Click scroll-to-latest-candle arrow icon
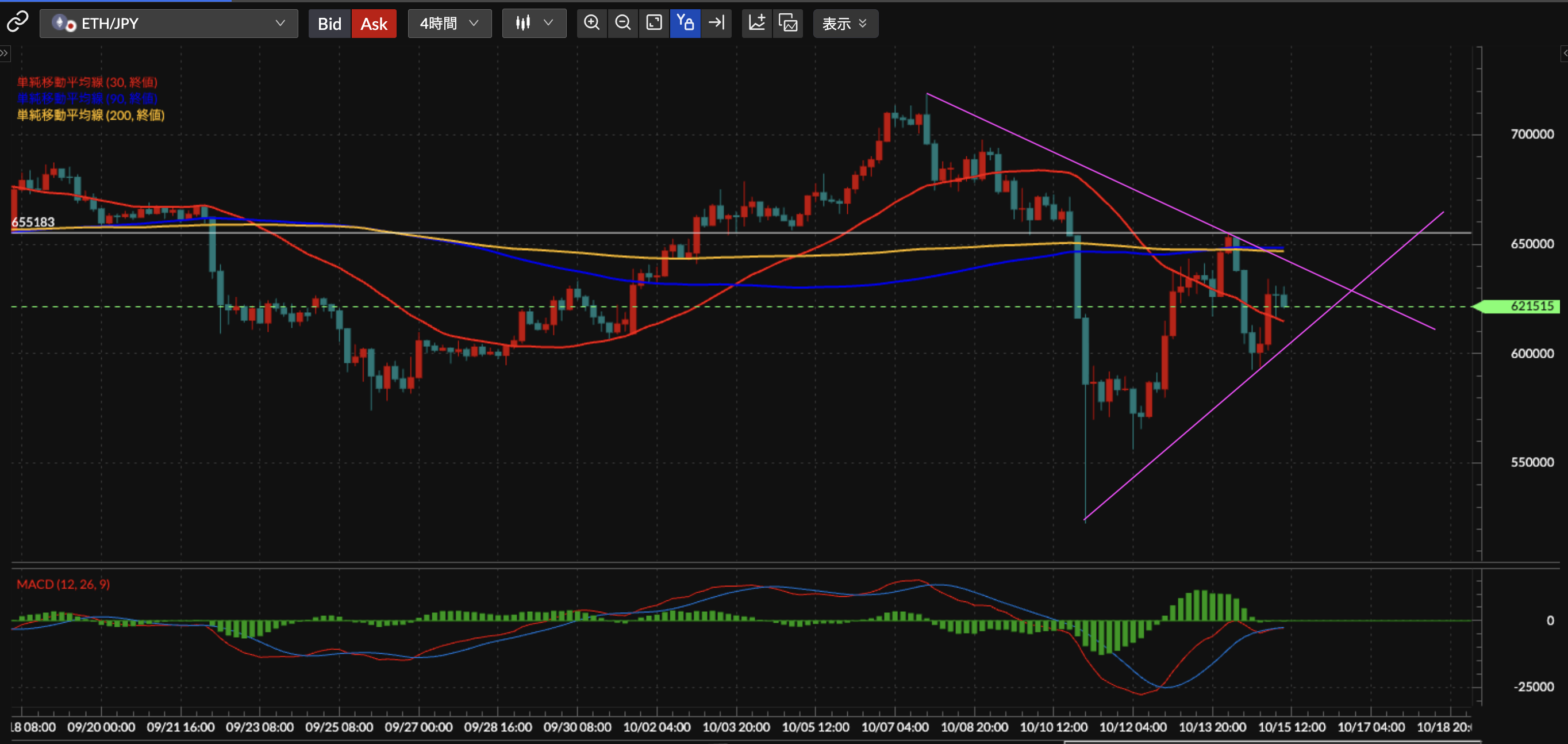1568x744 pixels. tap(716, 23)
